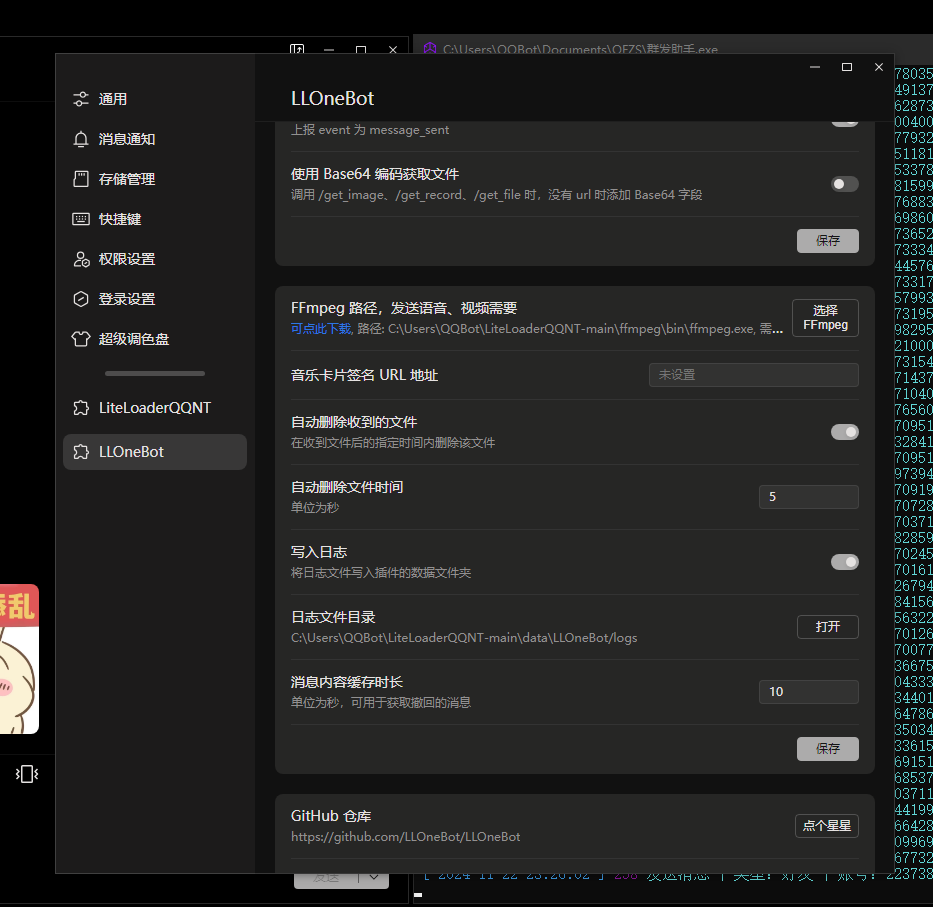The height and width of the screenshot is (907, 933).
Task: Switch to the LiteLoaderQQNT settings page
Action: [154, 407]
